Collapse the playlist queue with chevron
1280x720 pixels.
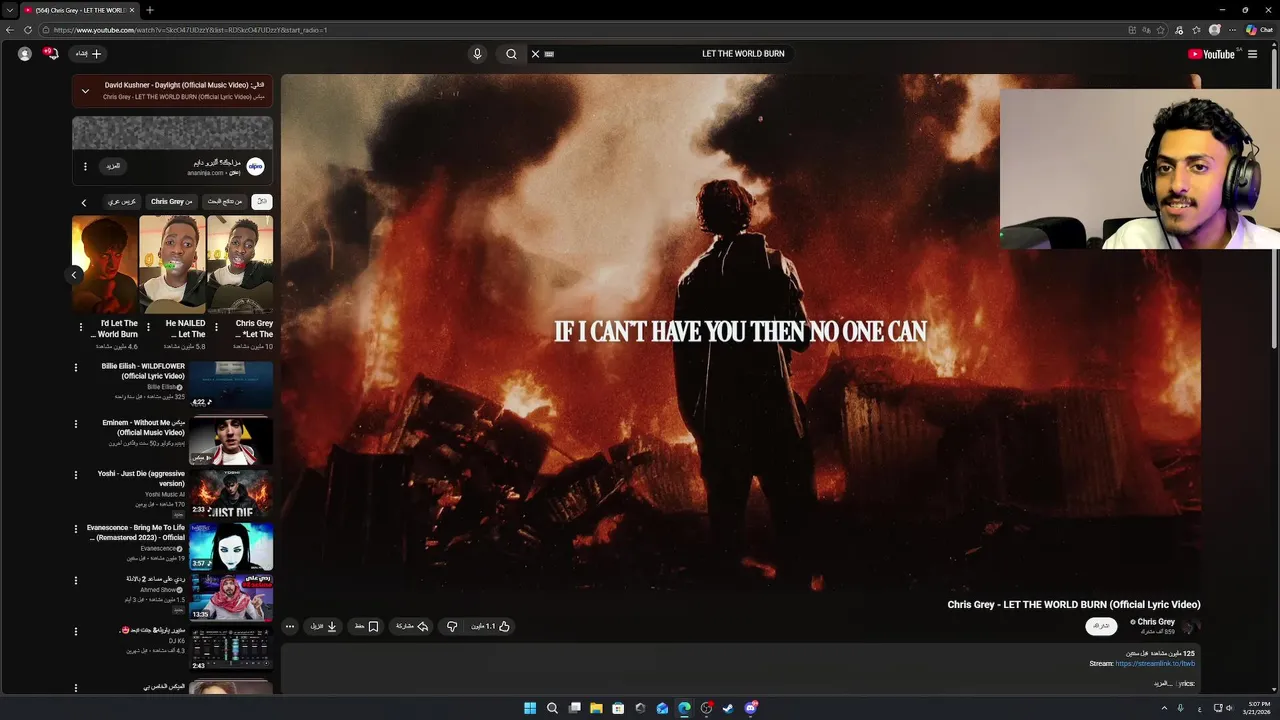(85, 91)
